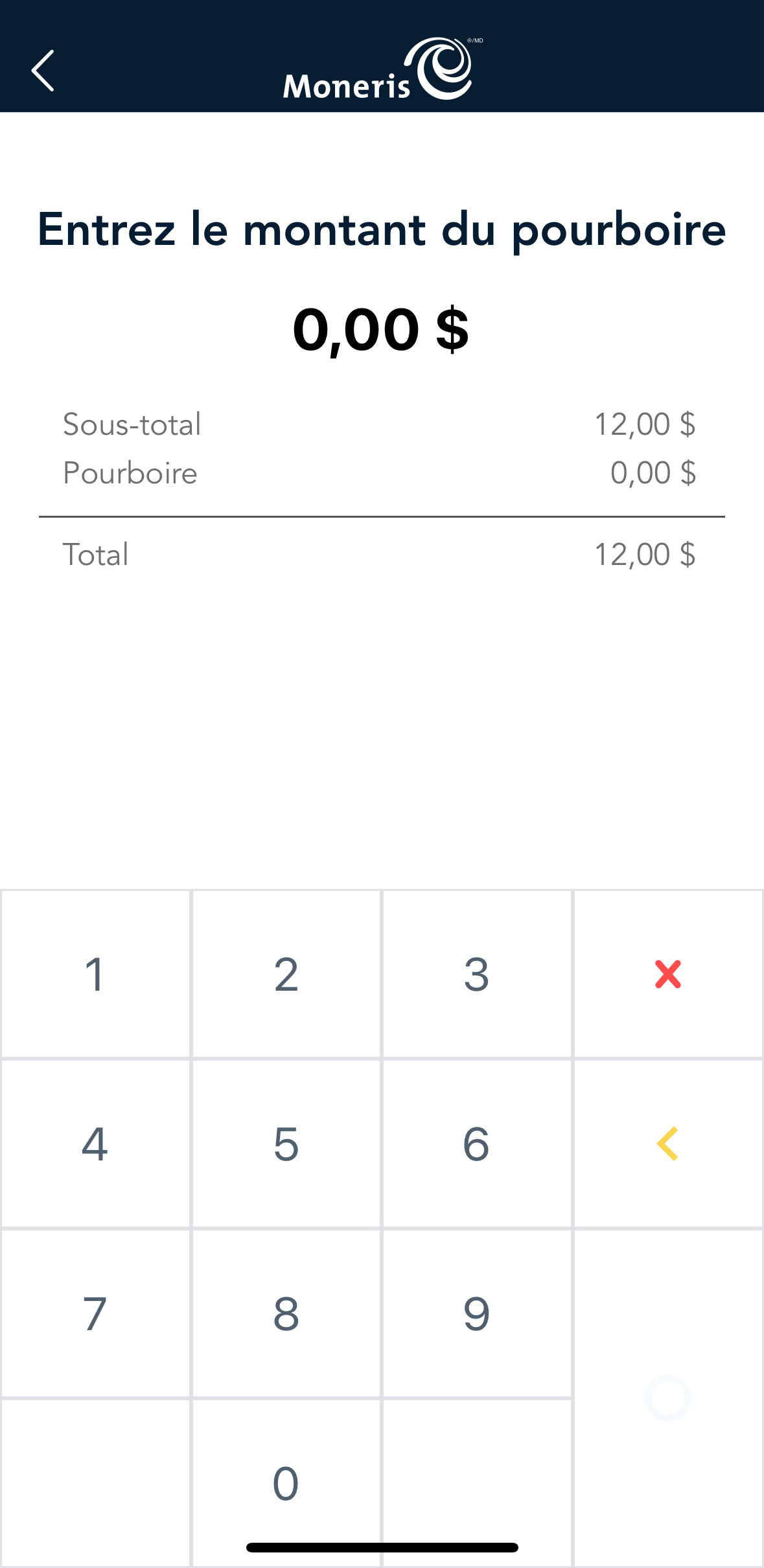Tap the home indicator bar
This screenshot has height=1568, width=764.
pos(382,1548)
